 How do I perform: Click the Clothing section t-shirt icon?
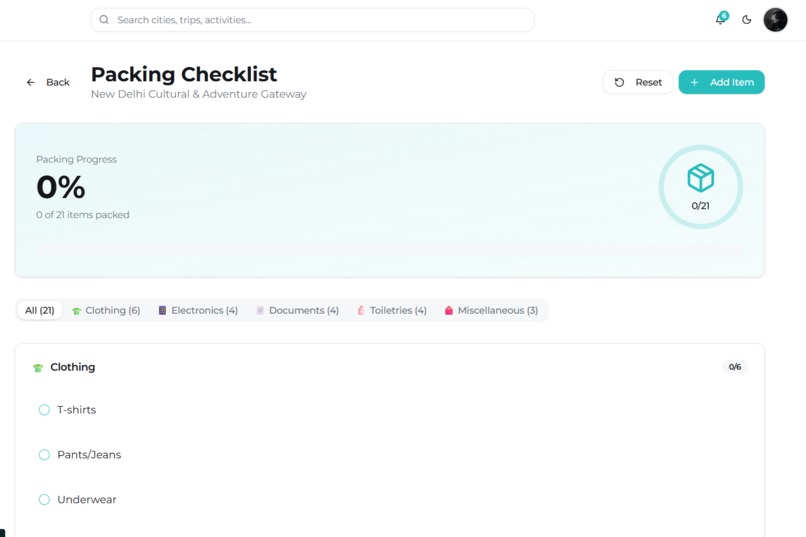[38, 367]
